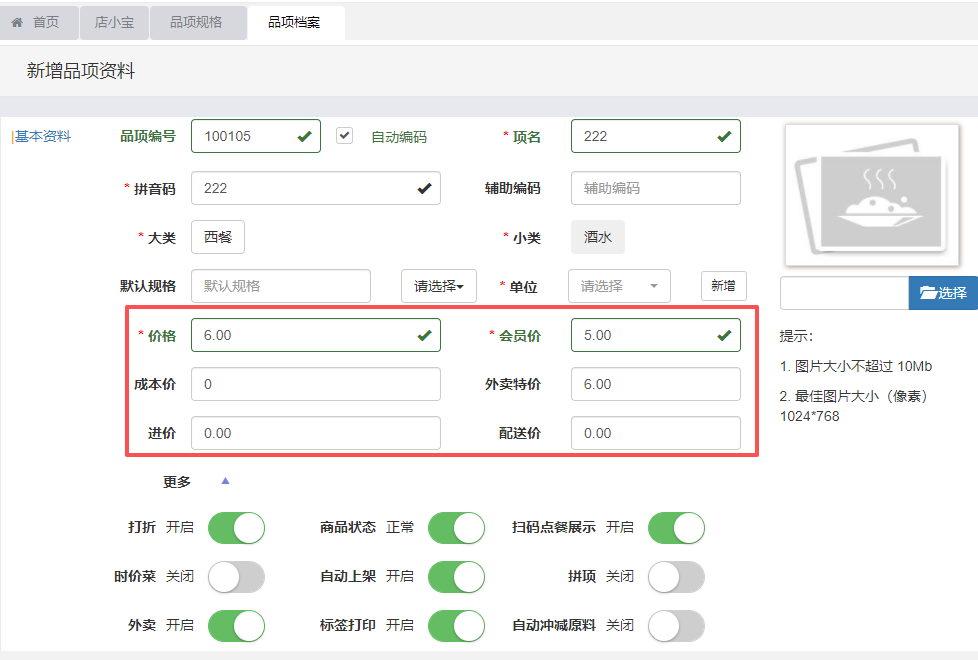978x660 pixels.
Task: Switch to the 店小宝 tab
Action: point(114,22)
